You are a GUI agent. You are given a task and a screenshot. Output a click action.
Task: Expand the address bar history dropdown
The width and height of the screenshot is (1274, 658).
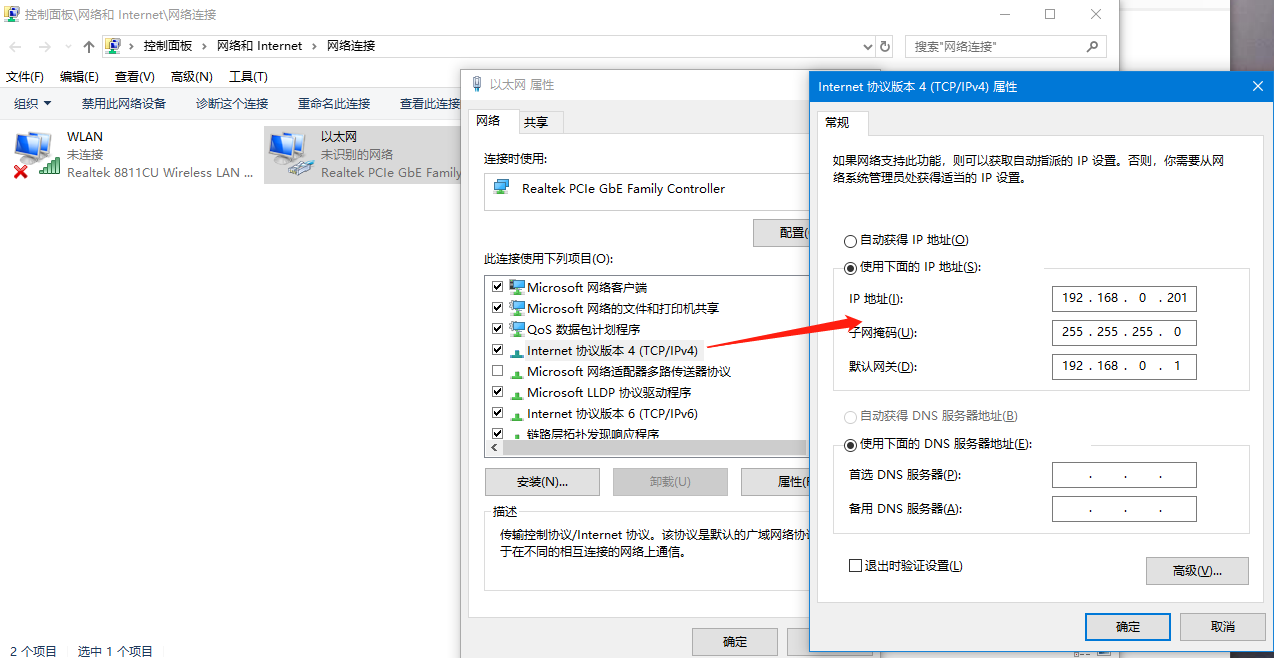coord(867,46)
